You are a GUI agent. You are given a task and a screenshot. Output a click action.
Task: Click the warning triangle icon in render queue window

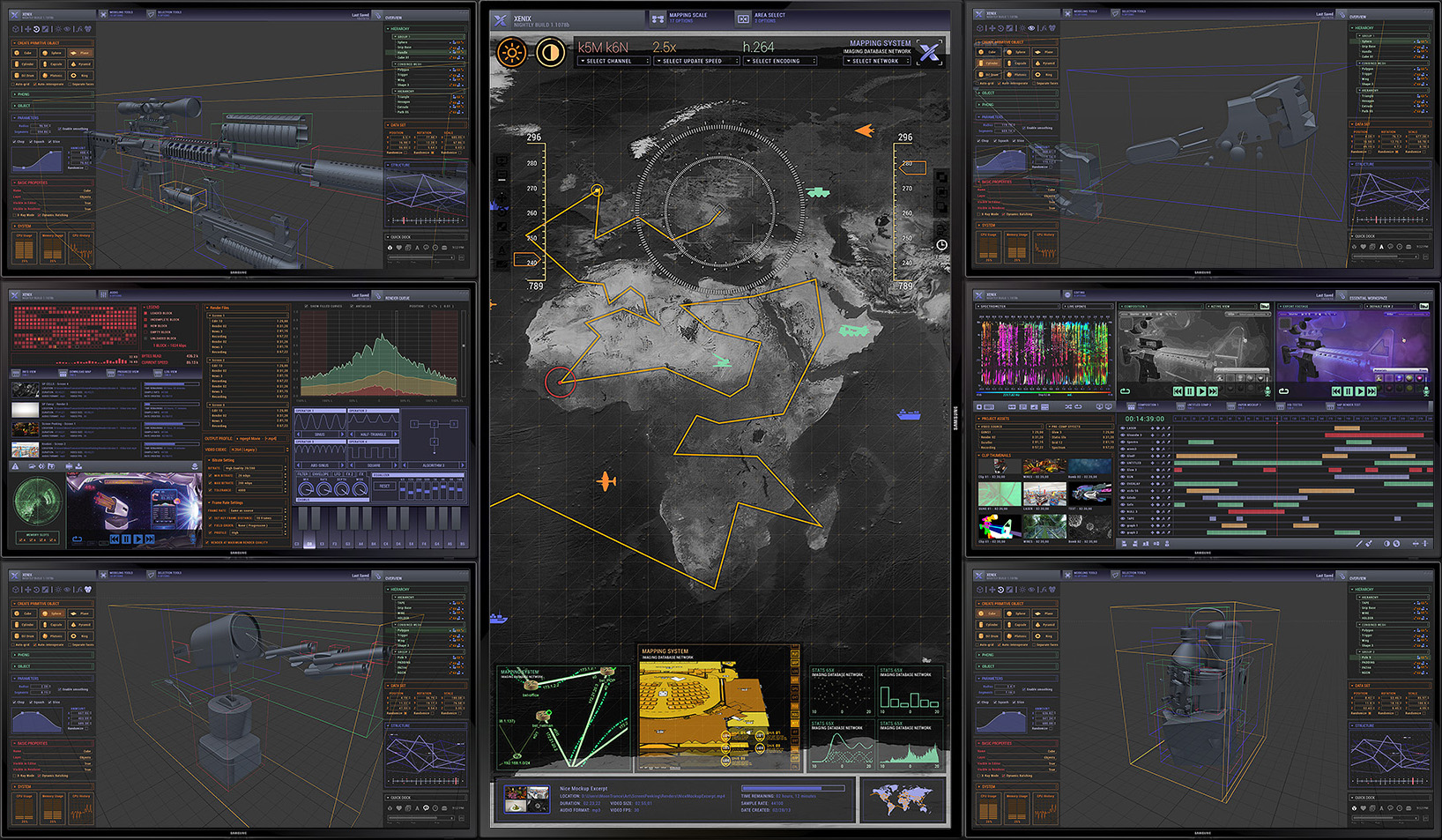coord(15,466)
